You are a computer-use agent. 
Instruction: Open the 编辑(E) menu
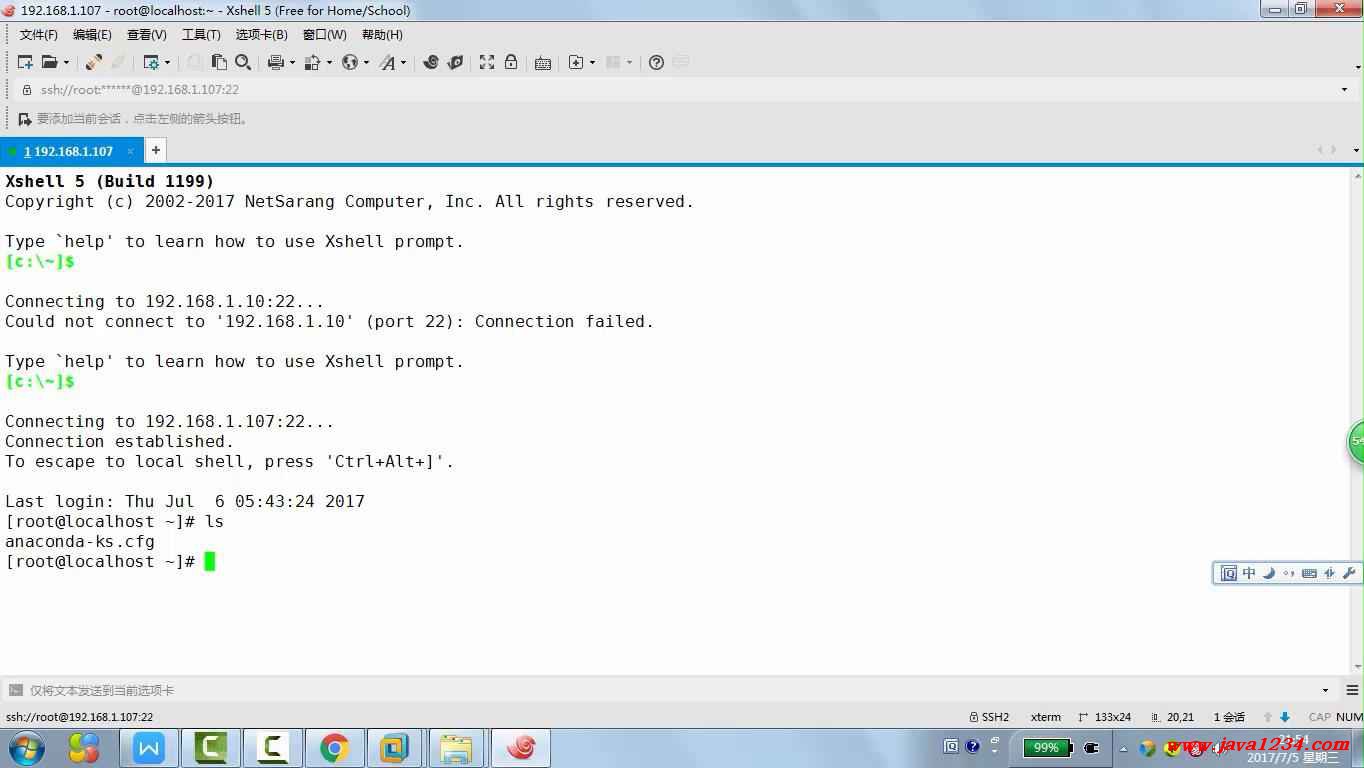pyautogui.click(x=92, y=35)
